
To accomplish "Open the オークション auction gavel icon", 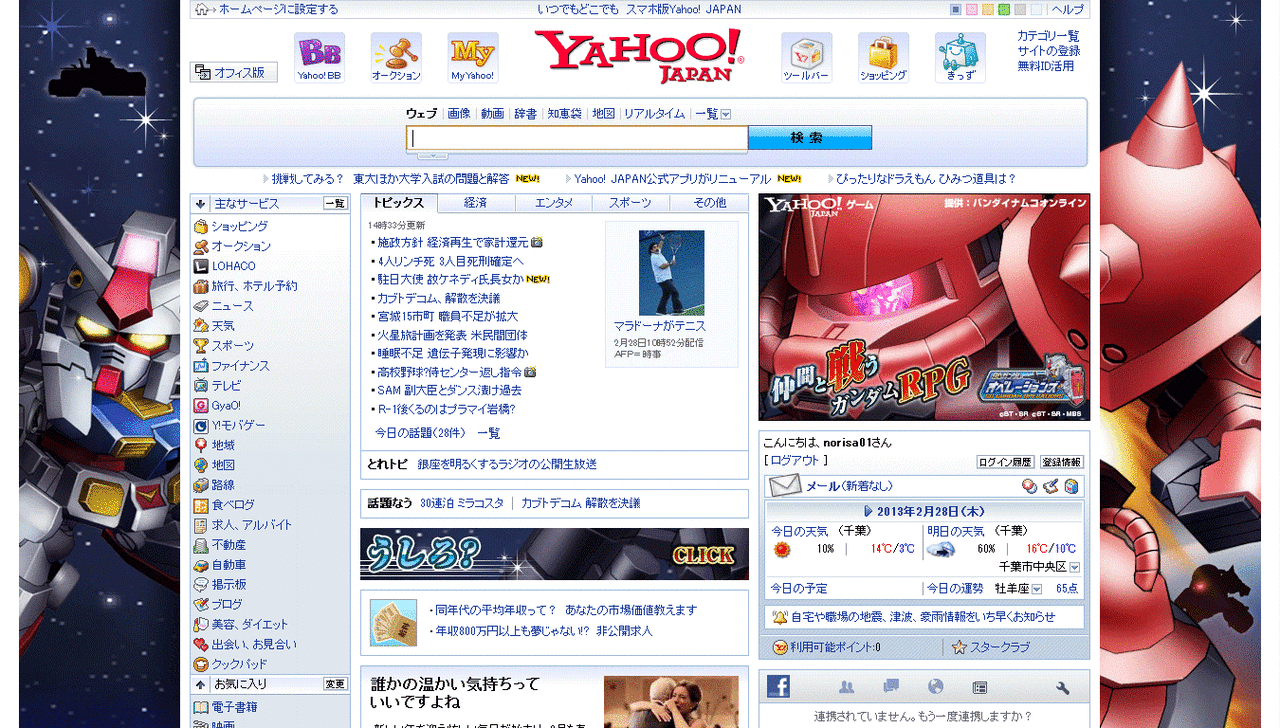I will tap(396, 52).
